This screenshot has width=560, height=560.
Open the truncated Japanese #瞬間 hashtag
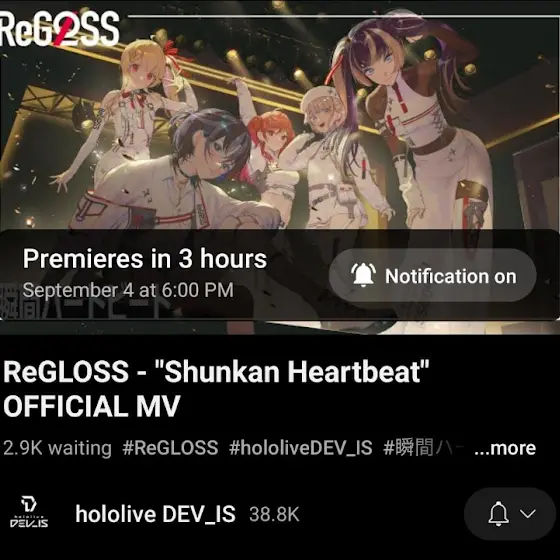(x=423, y=448)
